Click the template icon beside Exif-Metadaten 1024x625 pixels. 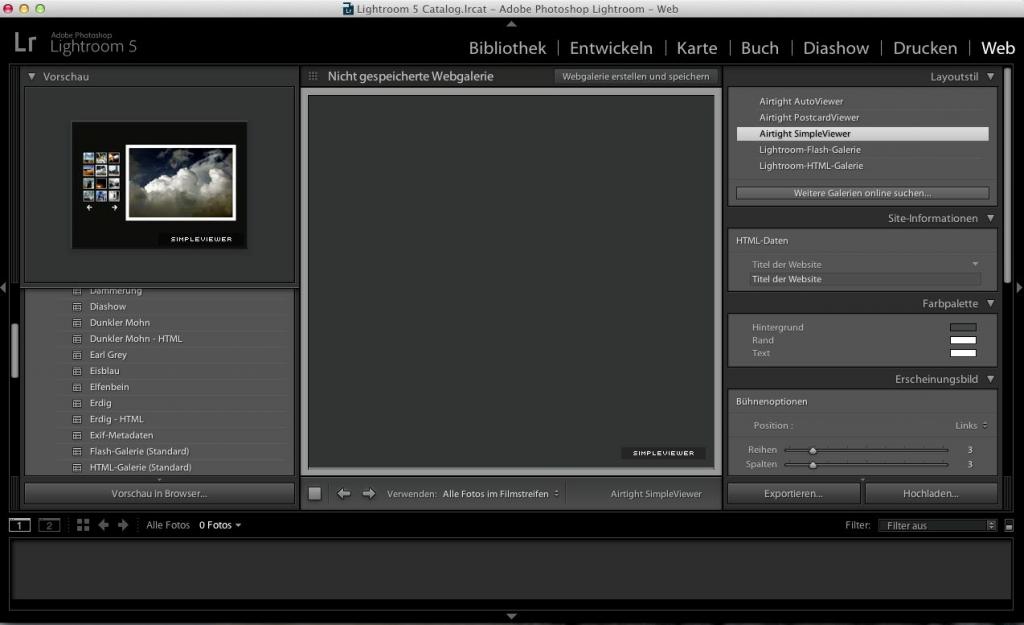click(77, 436)
